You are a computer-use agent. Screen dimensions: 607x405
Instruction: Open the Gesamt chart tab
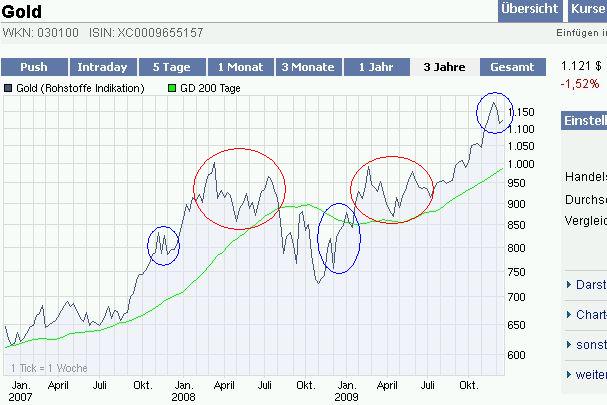click(513, 67)
